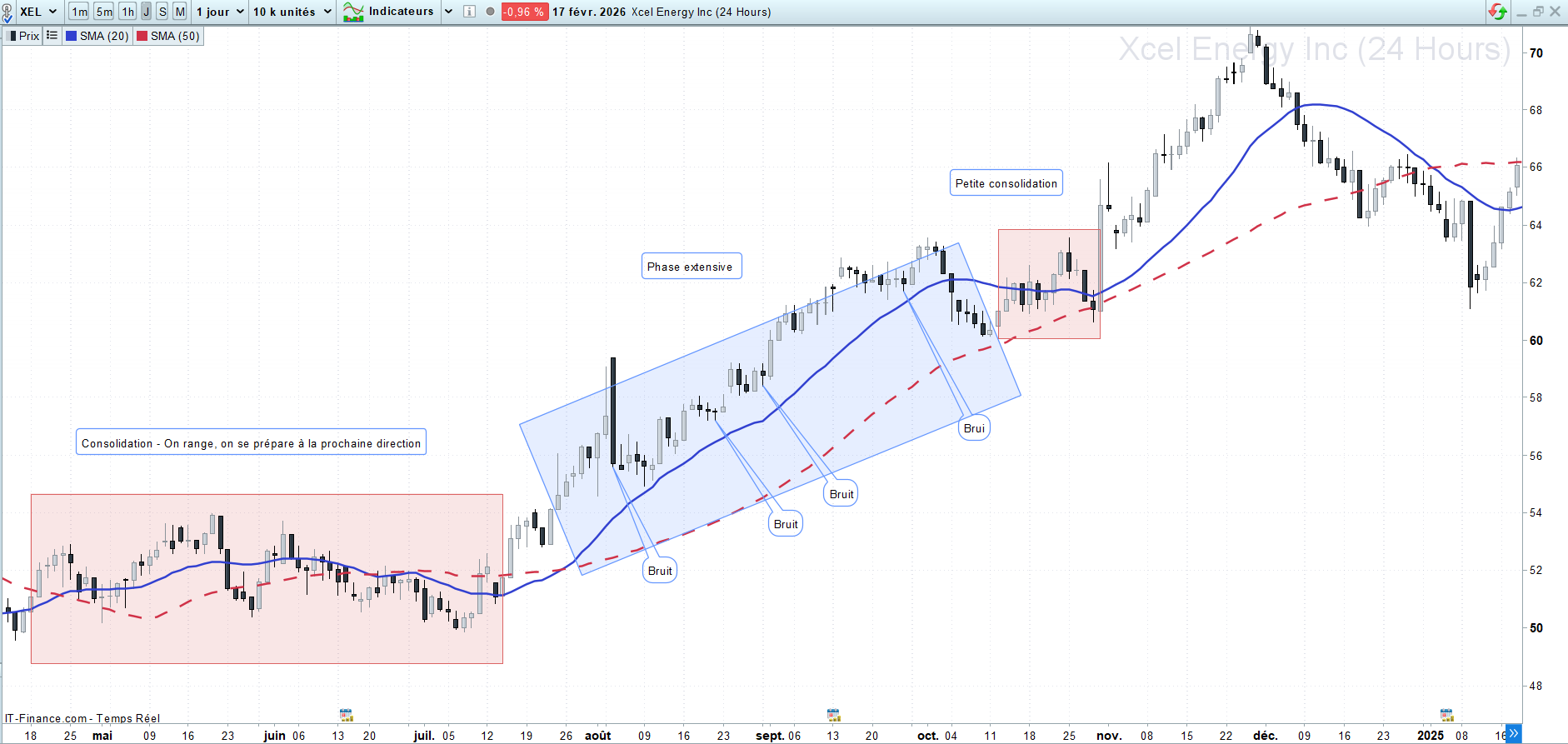This screenshot has height=744, width=1568.
Task: Switch to the 1h timeframe
Action: click(x=127, y=12)
